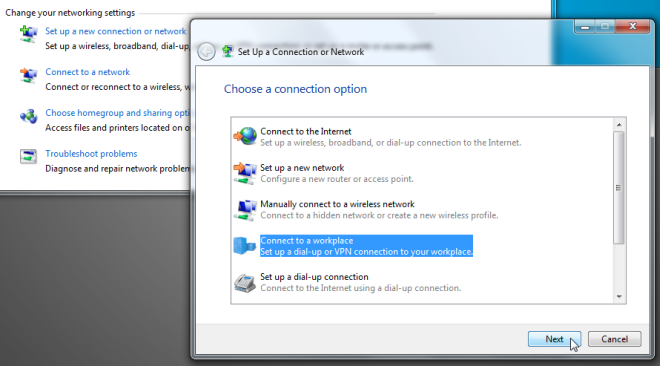Open Set up a new connection or network link

click(116, 31)
